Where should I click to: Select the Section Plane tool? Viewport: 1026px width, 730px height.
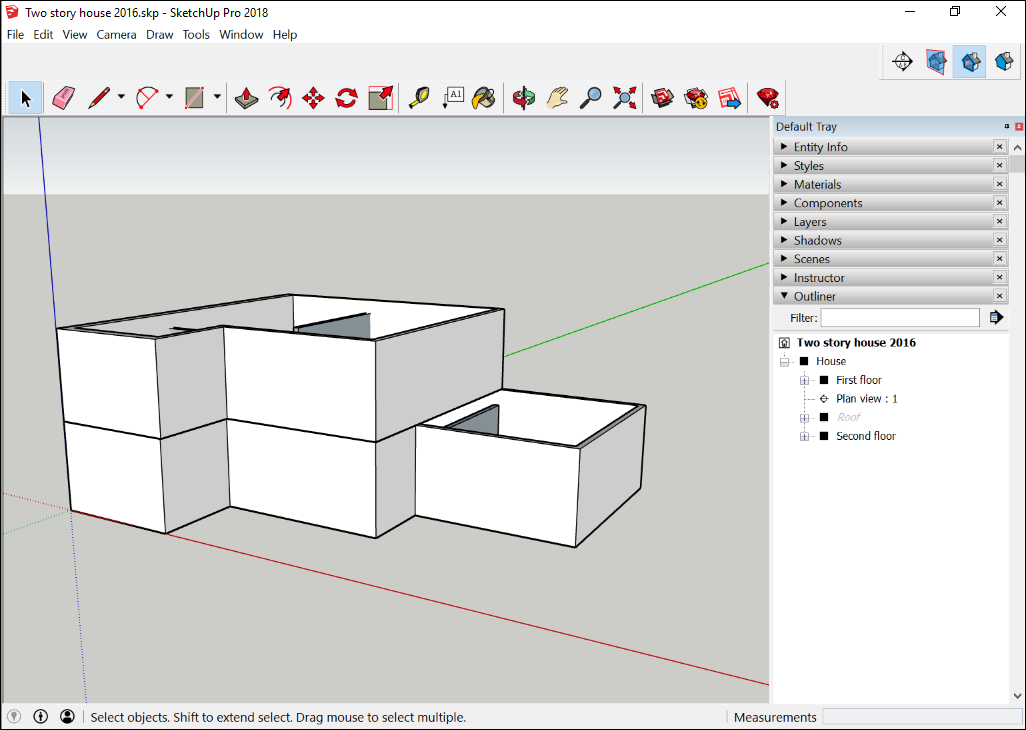pyautogui.click(x=902, y=62)
